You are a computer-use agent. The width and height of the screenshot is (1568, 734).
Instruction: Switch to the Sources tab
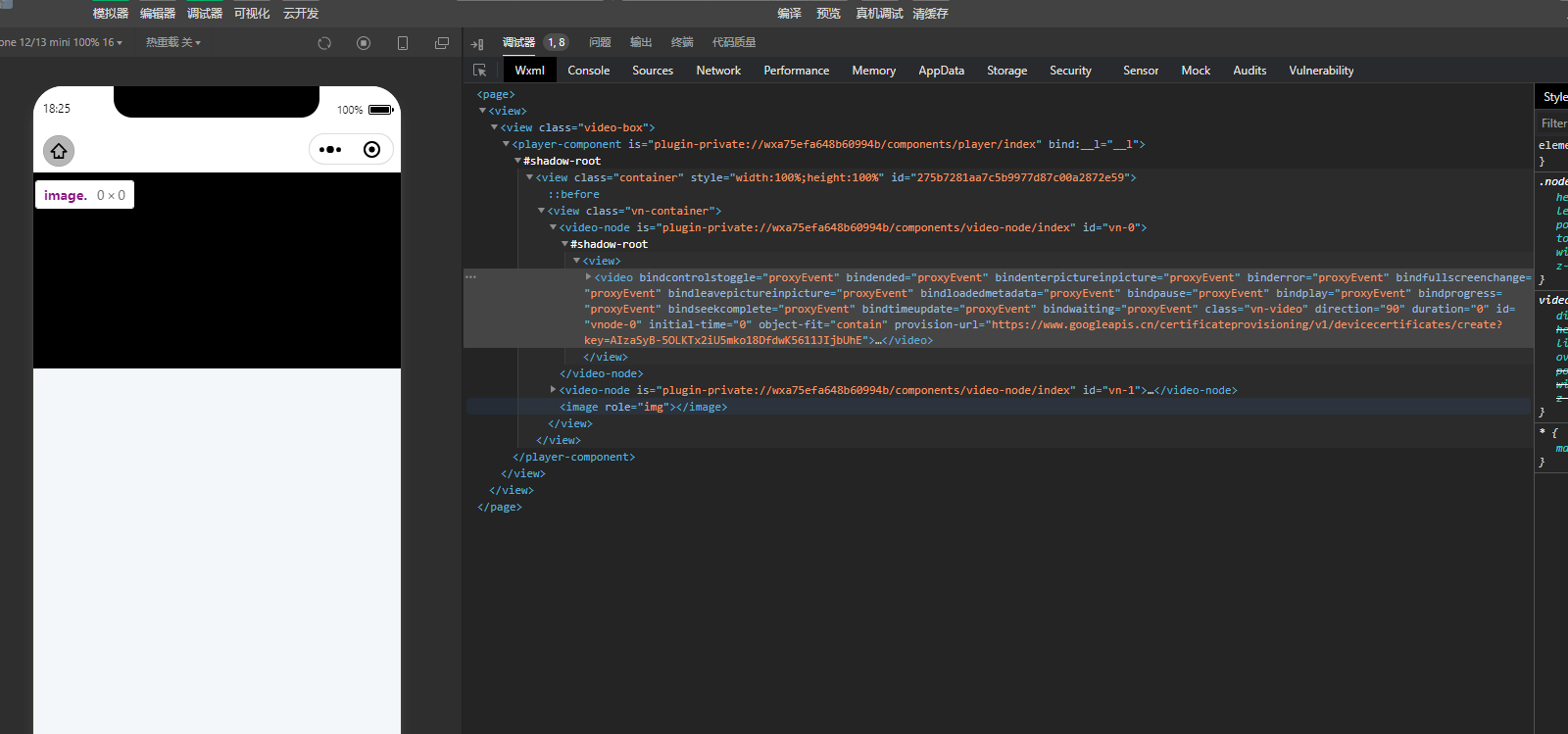[653, 71]
